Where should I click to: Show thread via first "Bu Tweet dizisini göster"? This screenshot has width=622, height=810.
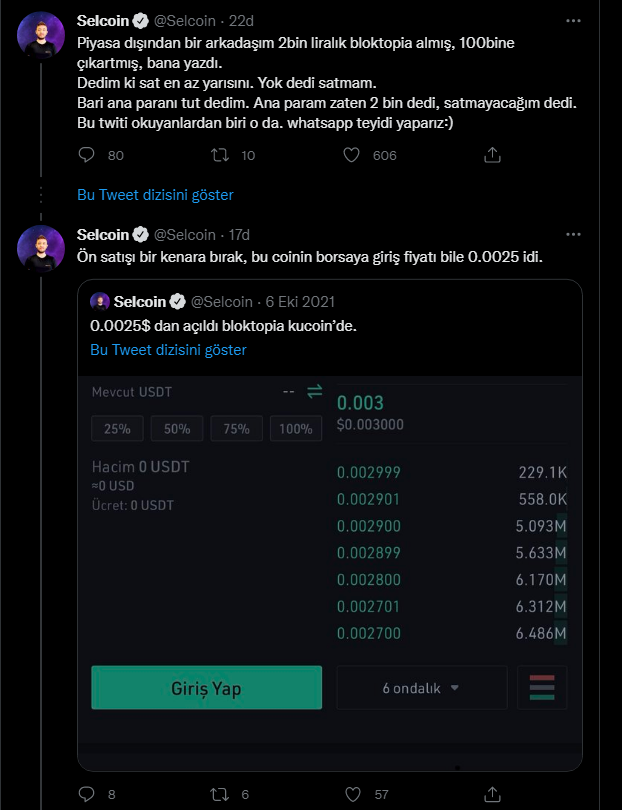coord(155,195)
